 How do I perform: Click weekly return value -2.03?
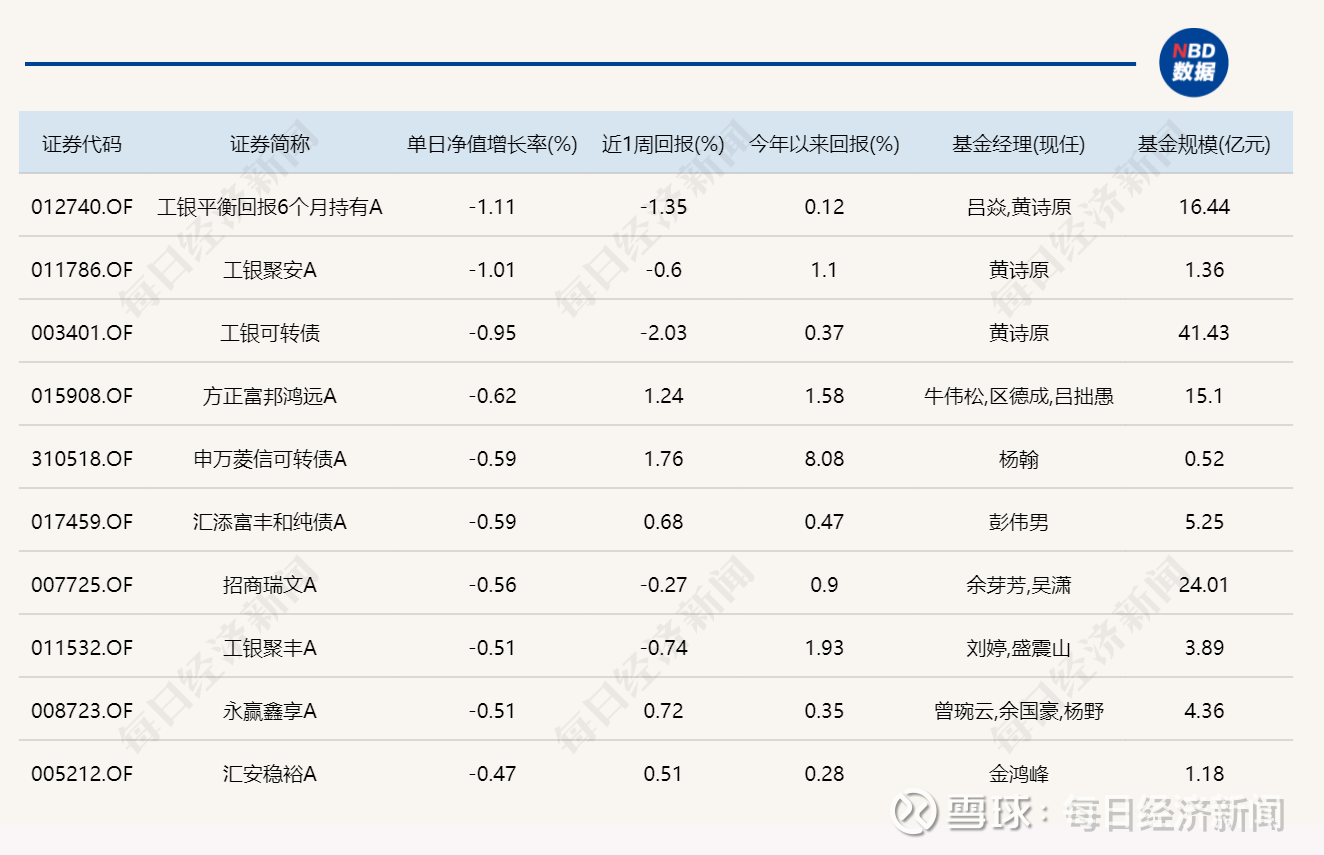(x=663, y=333)
